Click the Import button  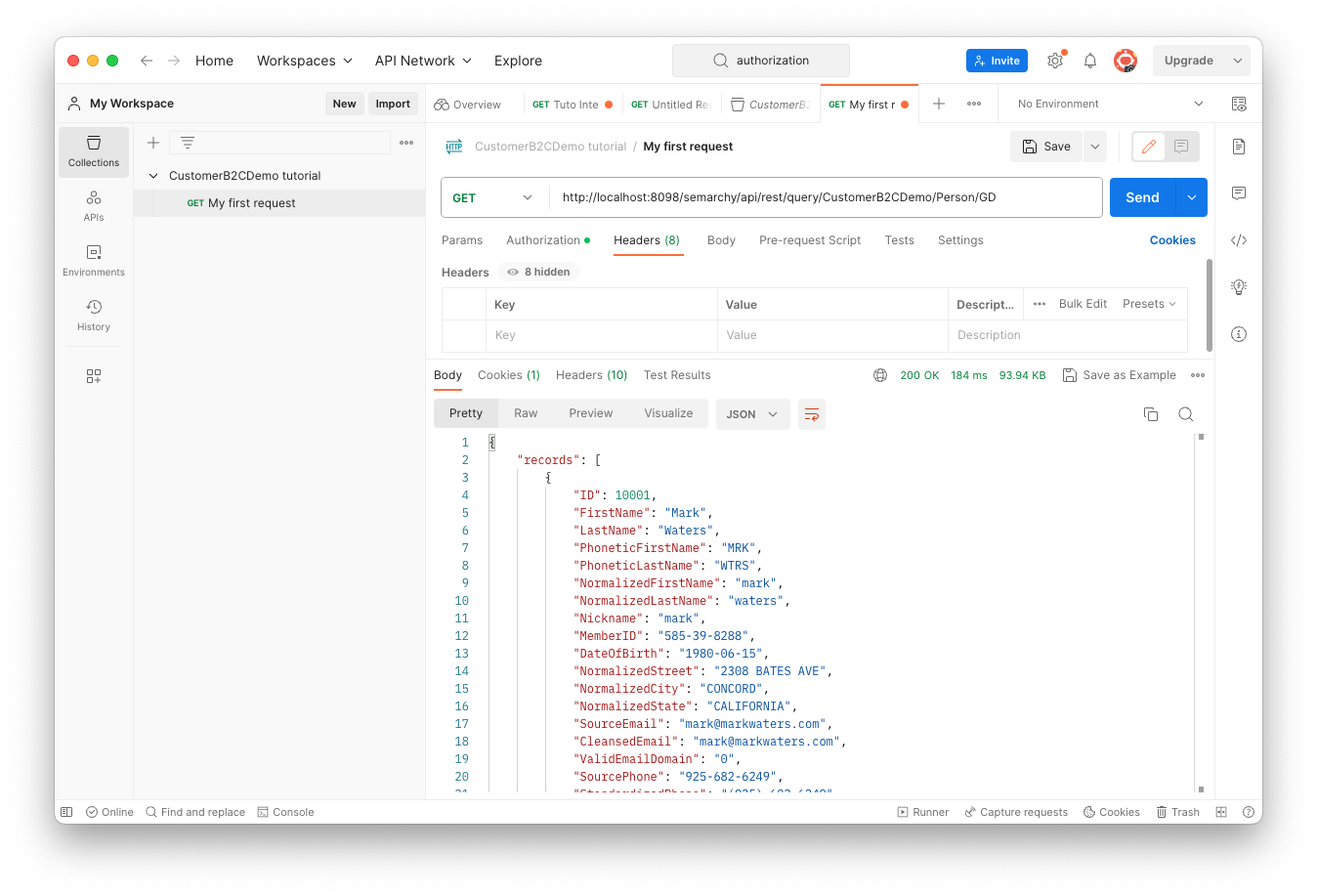click(x=393, y=104)
